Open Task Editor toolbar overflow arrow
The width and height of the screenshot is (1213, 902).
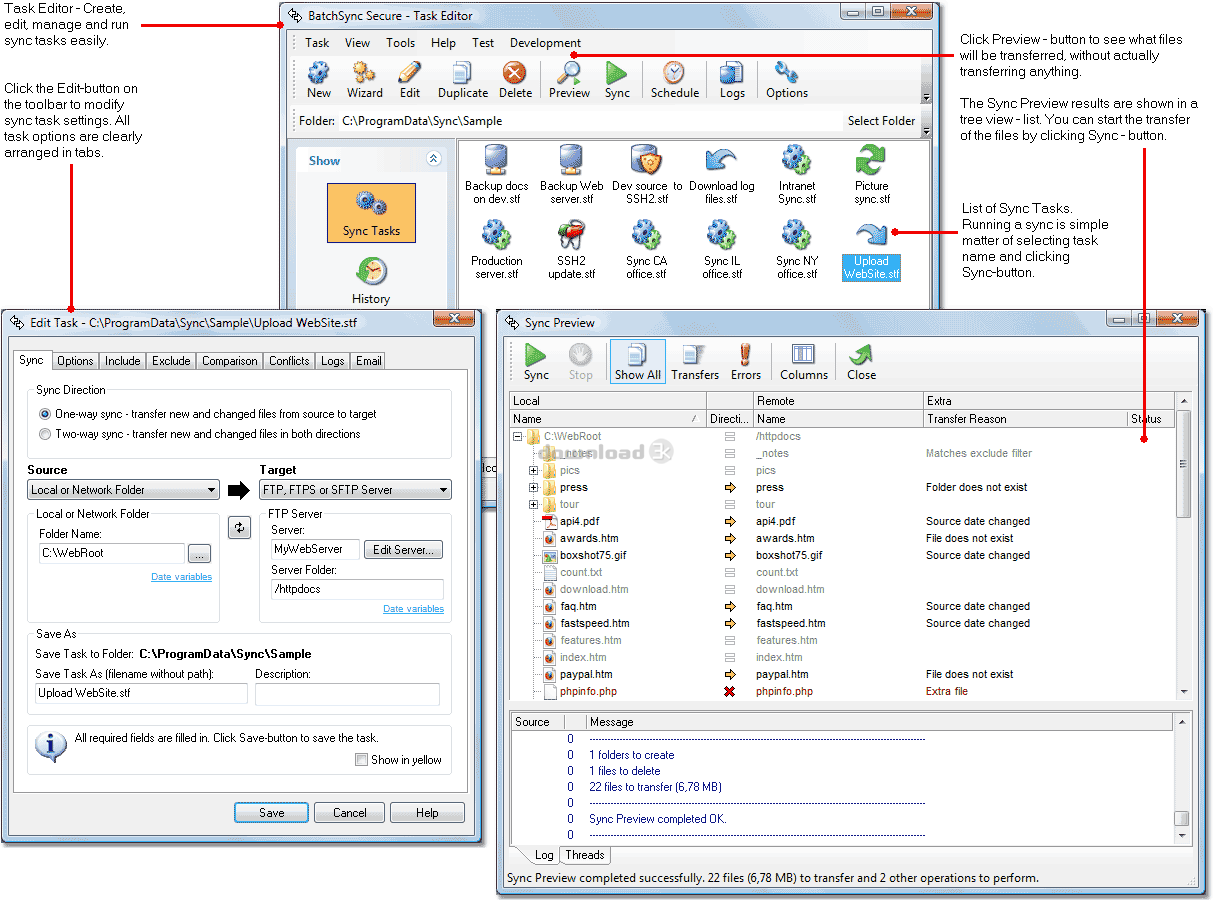point(926,98)
